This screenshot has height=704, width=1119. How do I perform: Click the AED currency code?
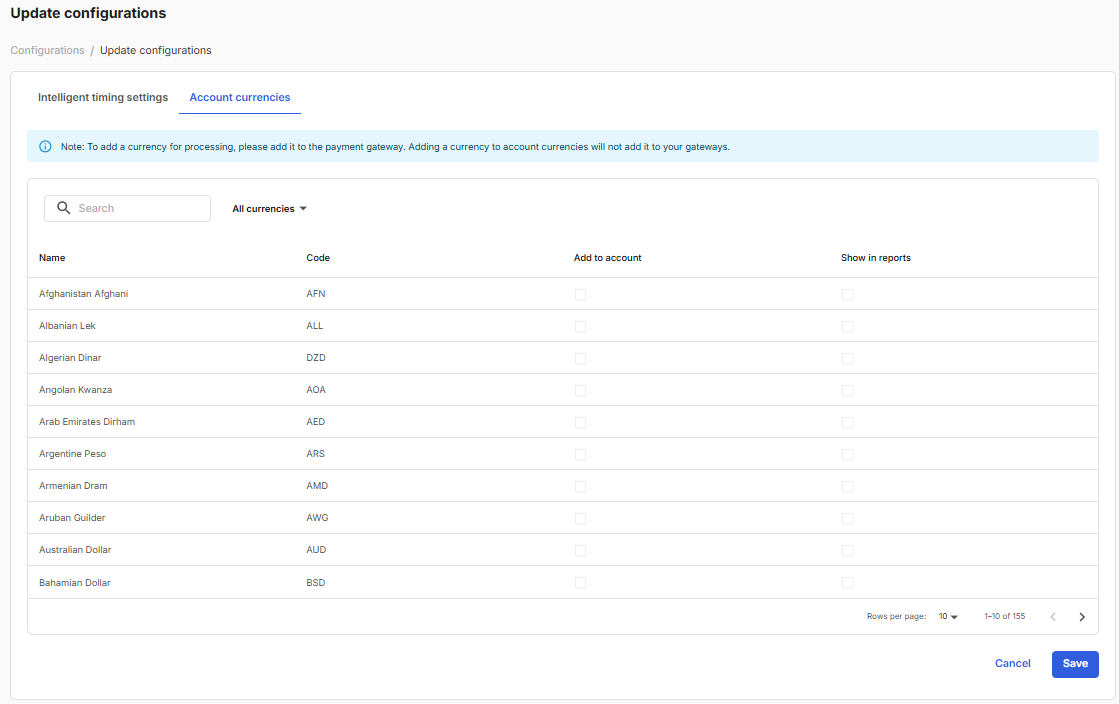pyautogui.click(x=315, y=422)
